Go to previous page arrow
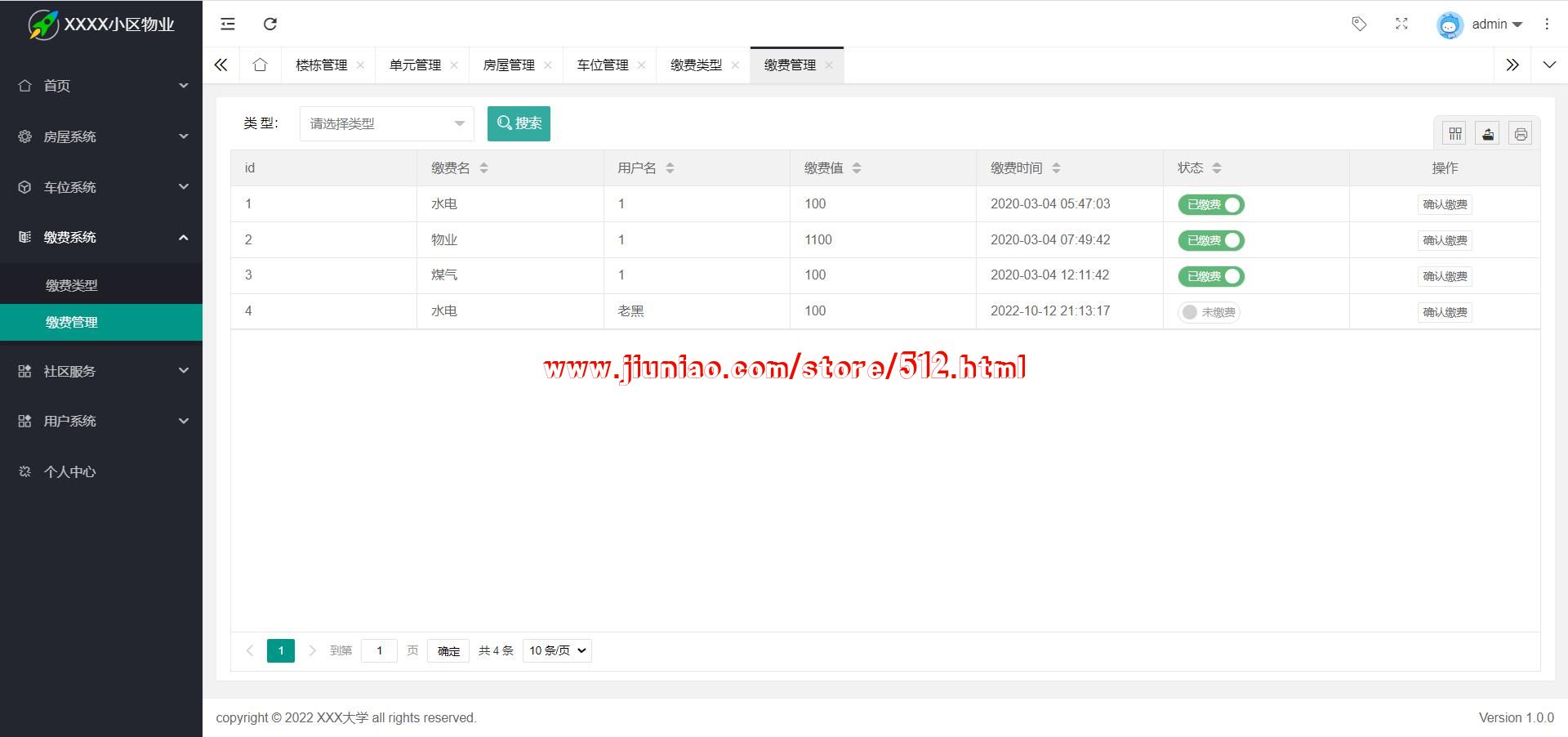Viewport: 1568px width, 737px height. 250,650
